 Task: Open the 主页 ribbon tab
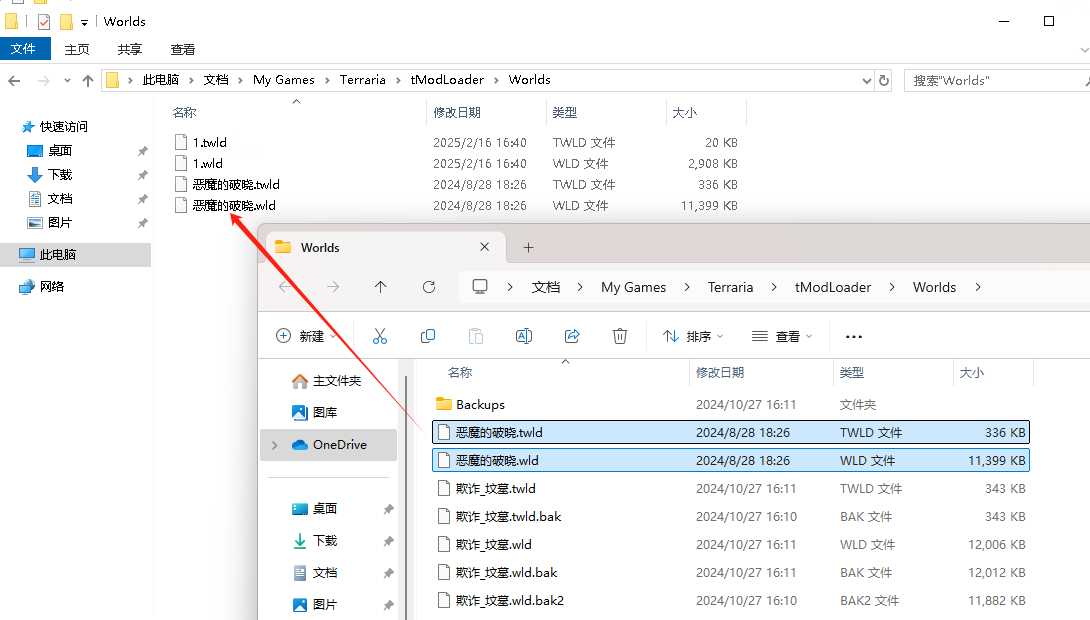coord(76,49)
